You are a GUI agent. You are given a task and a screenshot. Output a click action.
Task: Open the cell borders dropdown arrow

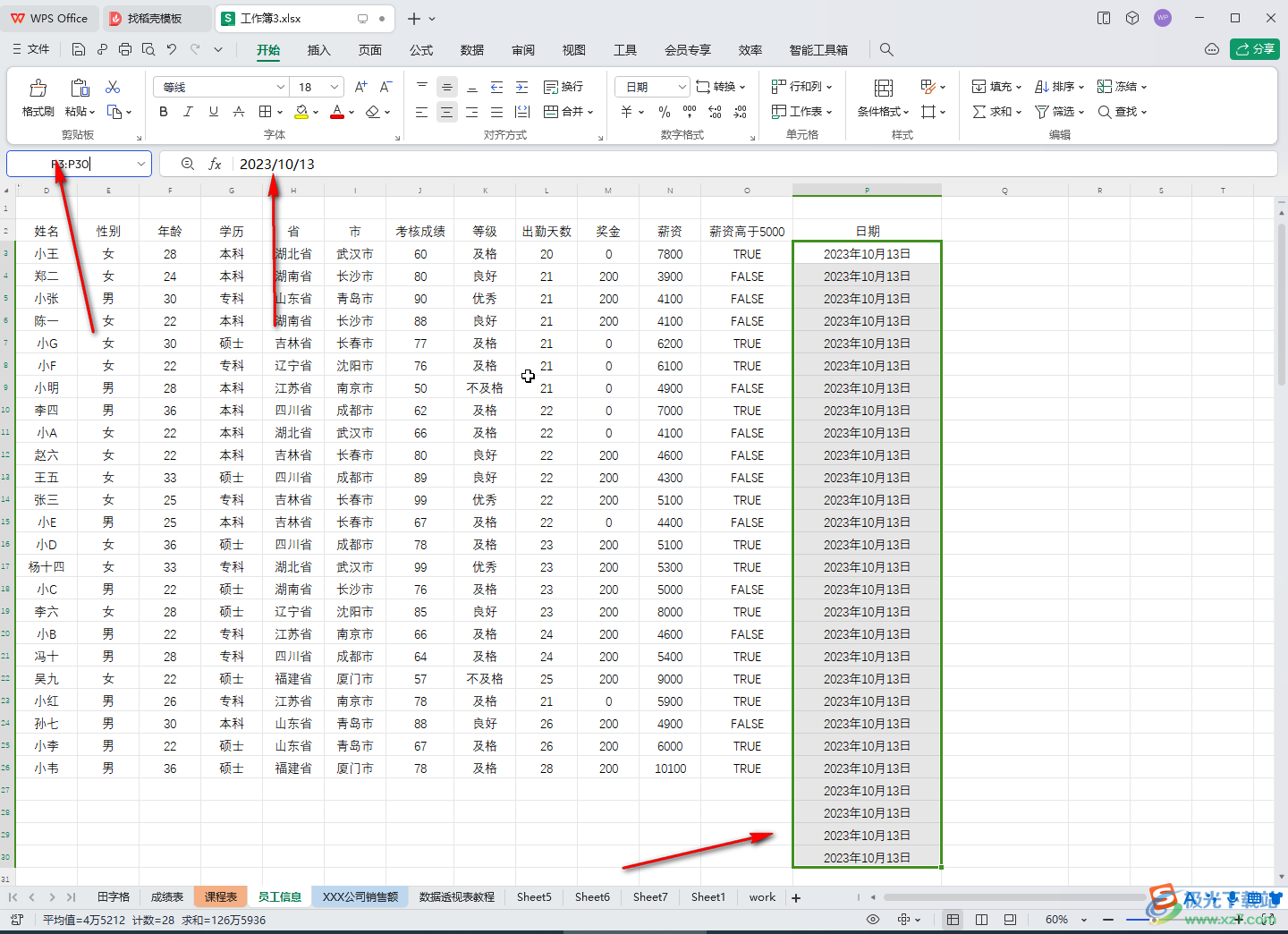point(280,113)
